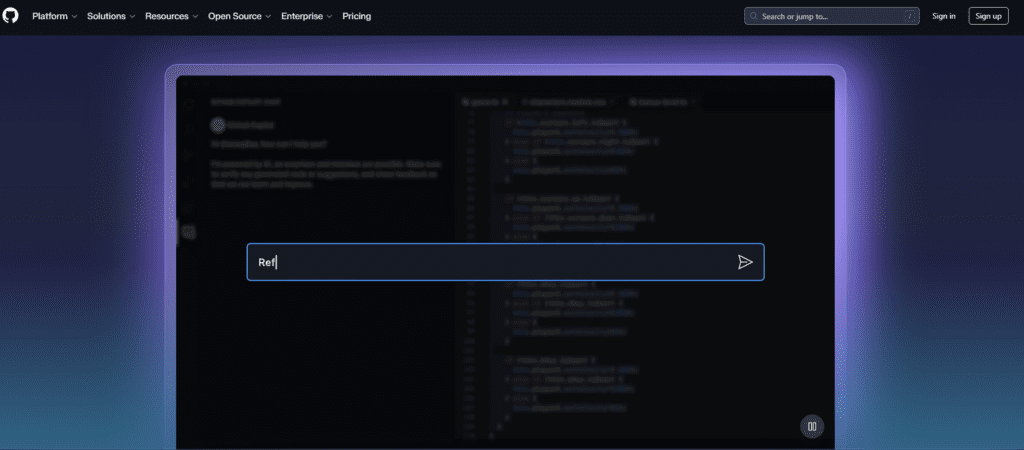Click the slash shortcut key badge
Viewport: 1024px width, 450px height.
click(x=908, y=17)
